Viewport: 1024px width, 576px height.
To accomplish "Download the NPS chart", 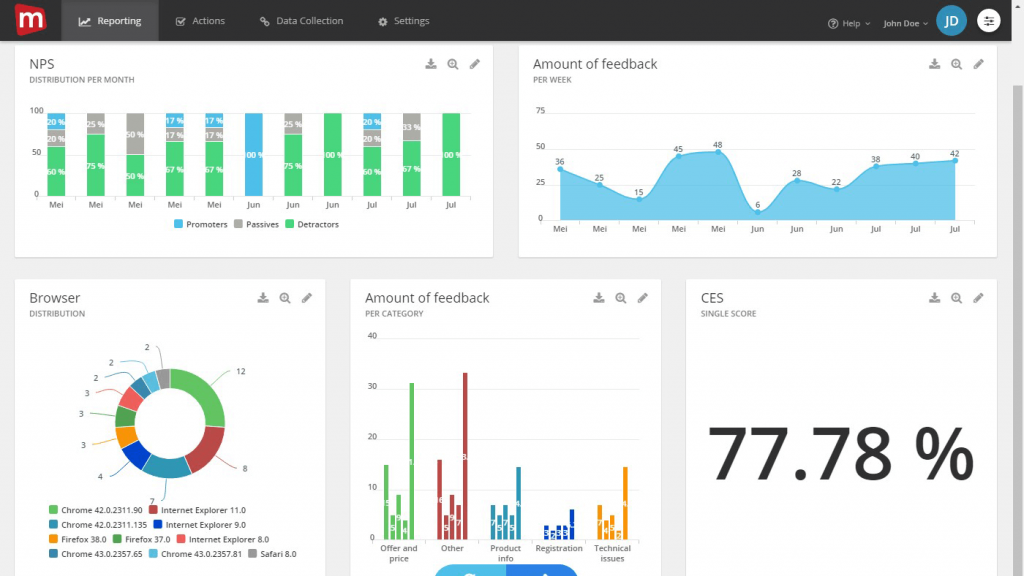I will coord(431,64).
